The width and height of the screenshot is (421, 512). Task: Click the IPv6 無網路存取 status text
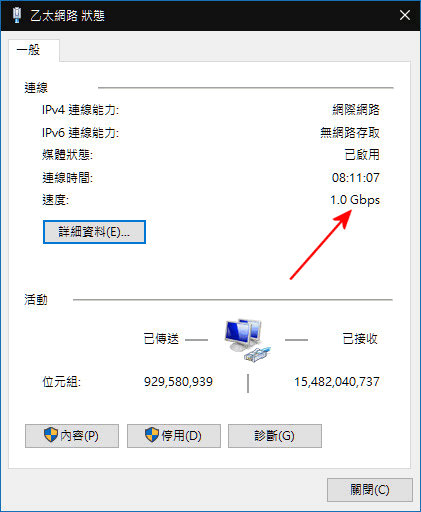point(350,133)
